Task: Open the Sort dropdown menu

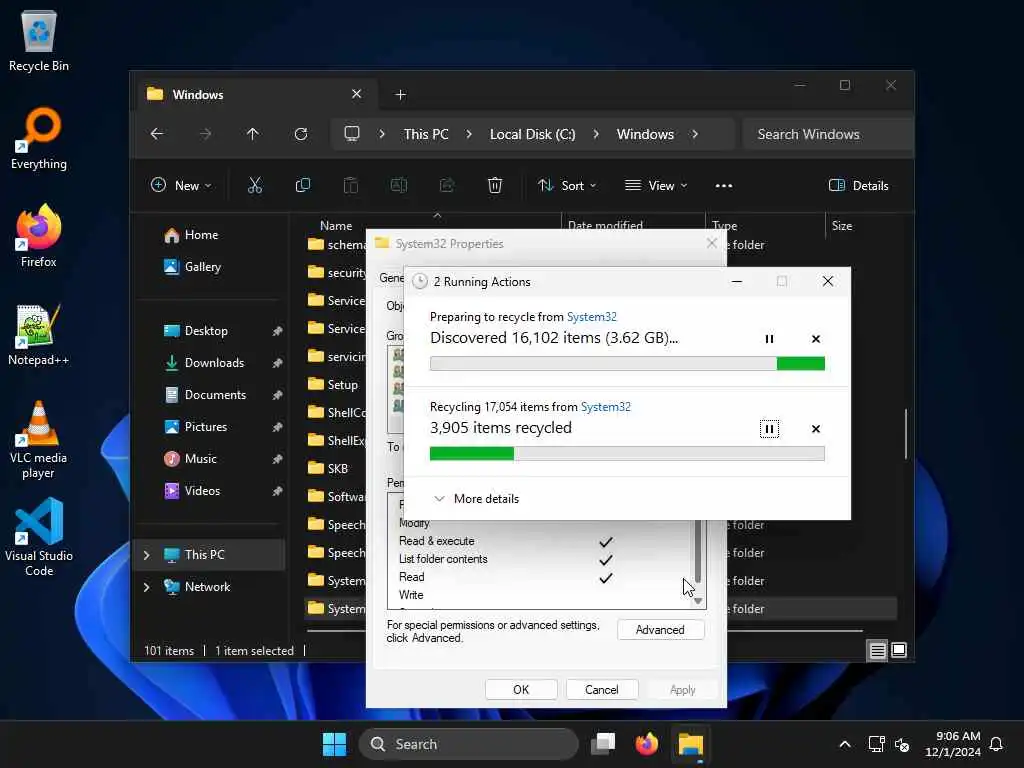Action: [x=566, y=185]
